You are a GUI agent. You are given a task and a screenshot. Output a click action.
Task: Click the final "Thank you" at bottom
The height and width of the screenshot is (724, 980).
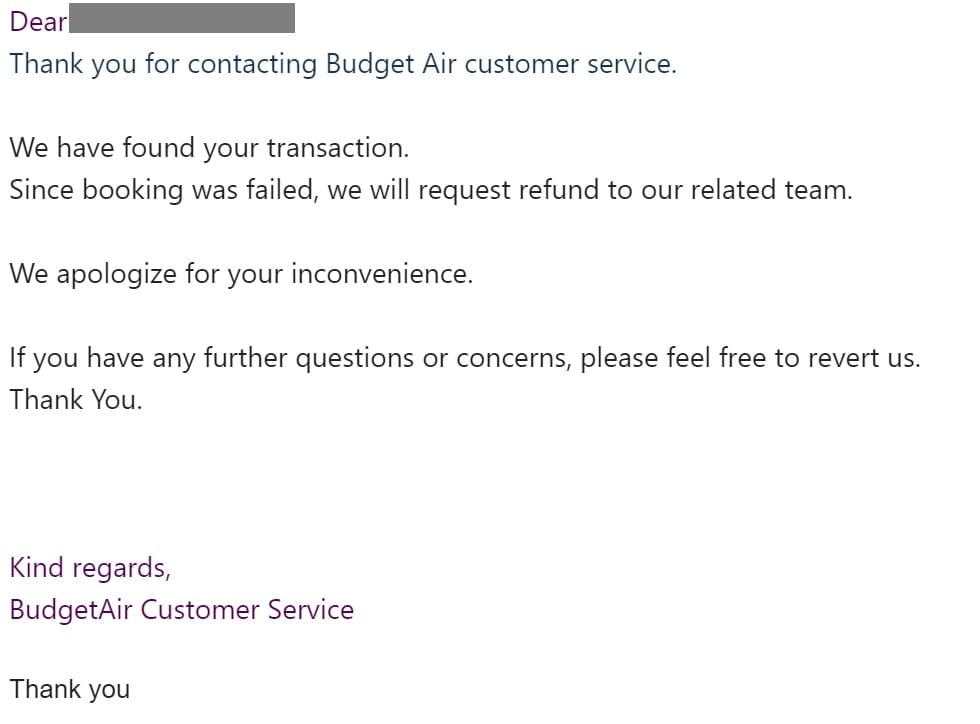tap(70, 689)
